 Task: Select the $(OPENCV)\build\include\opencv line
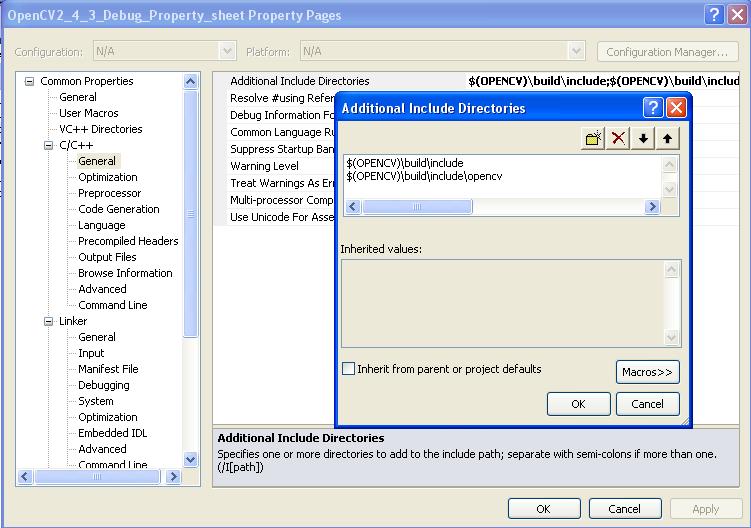pyautogui.click(x=424, y=176)
